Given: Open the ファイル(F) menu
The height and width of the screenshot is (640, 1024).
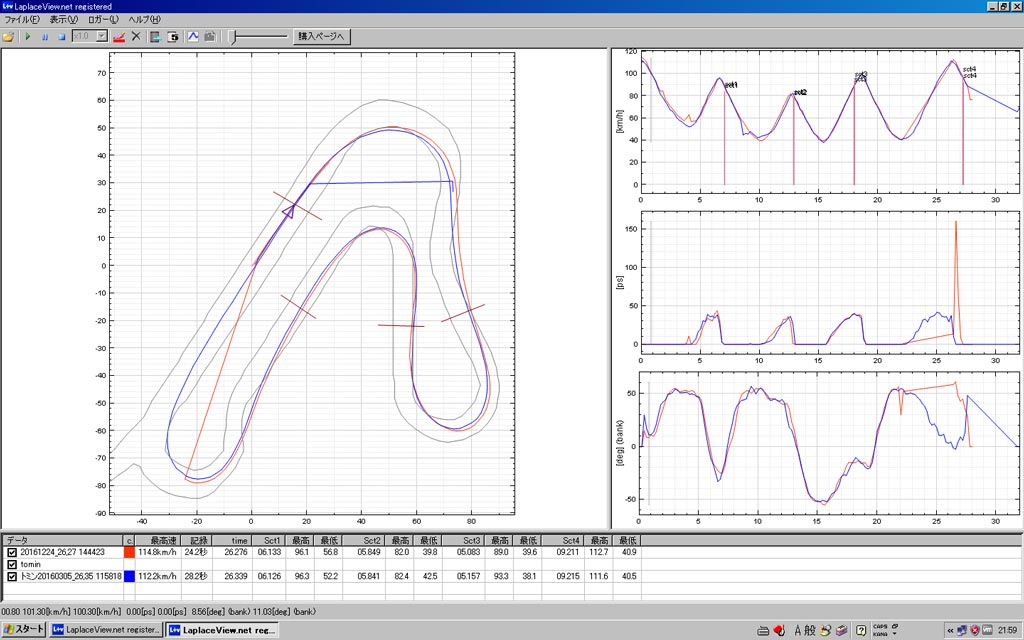Looking at the screenshot, I should click(23, 20).
